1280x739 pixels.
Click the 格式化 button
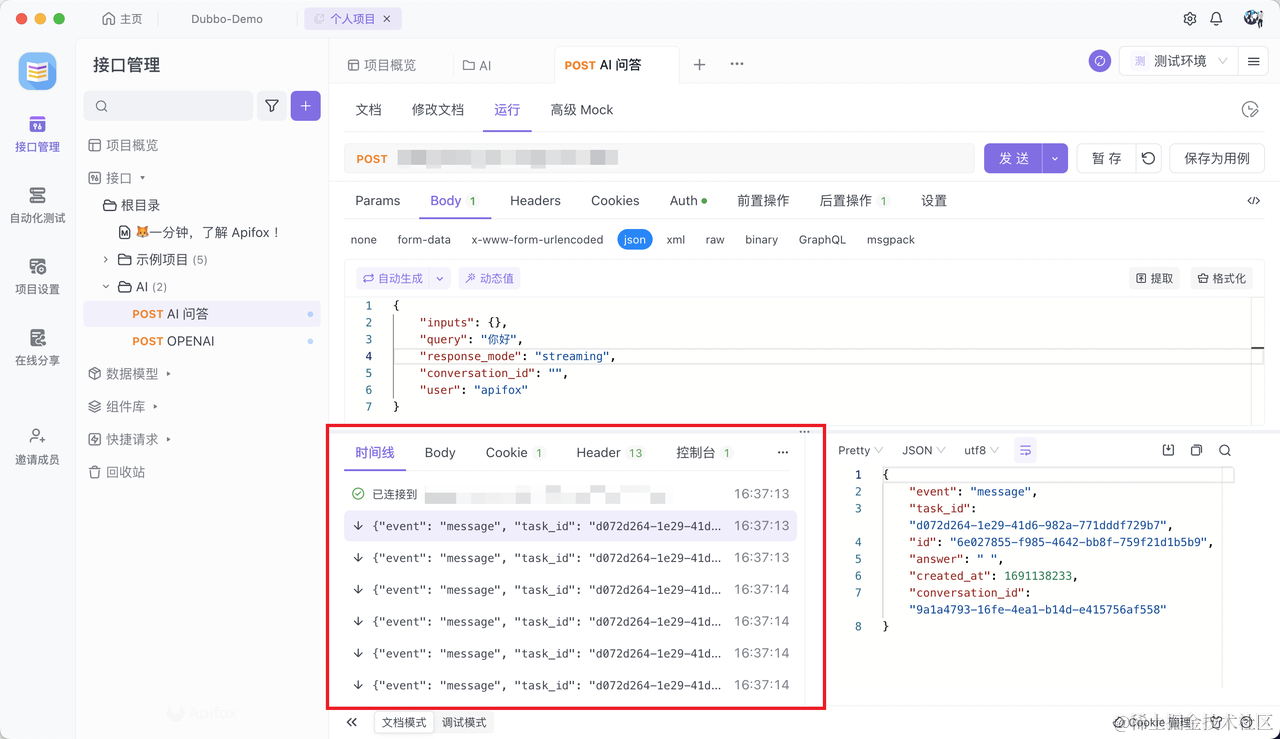tap(1221, 278)
